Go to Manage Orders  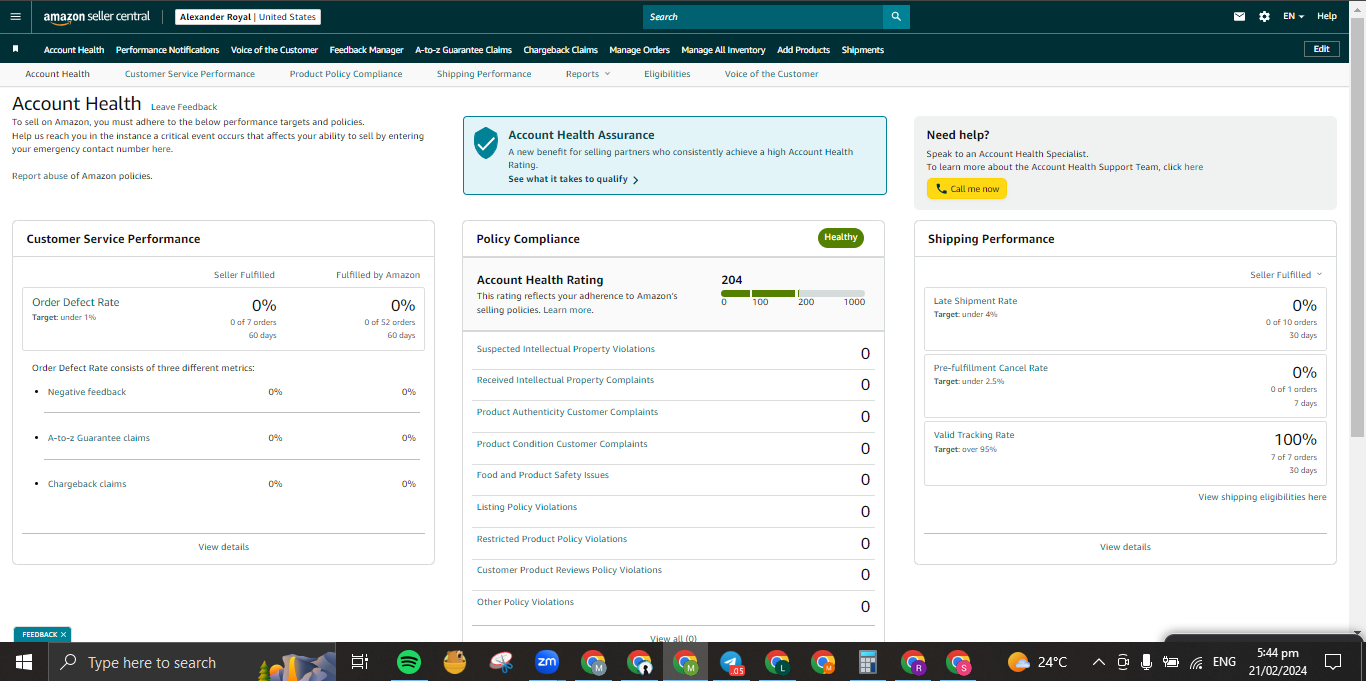(639, 50)
